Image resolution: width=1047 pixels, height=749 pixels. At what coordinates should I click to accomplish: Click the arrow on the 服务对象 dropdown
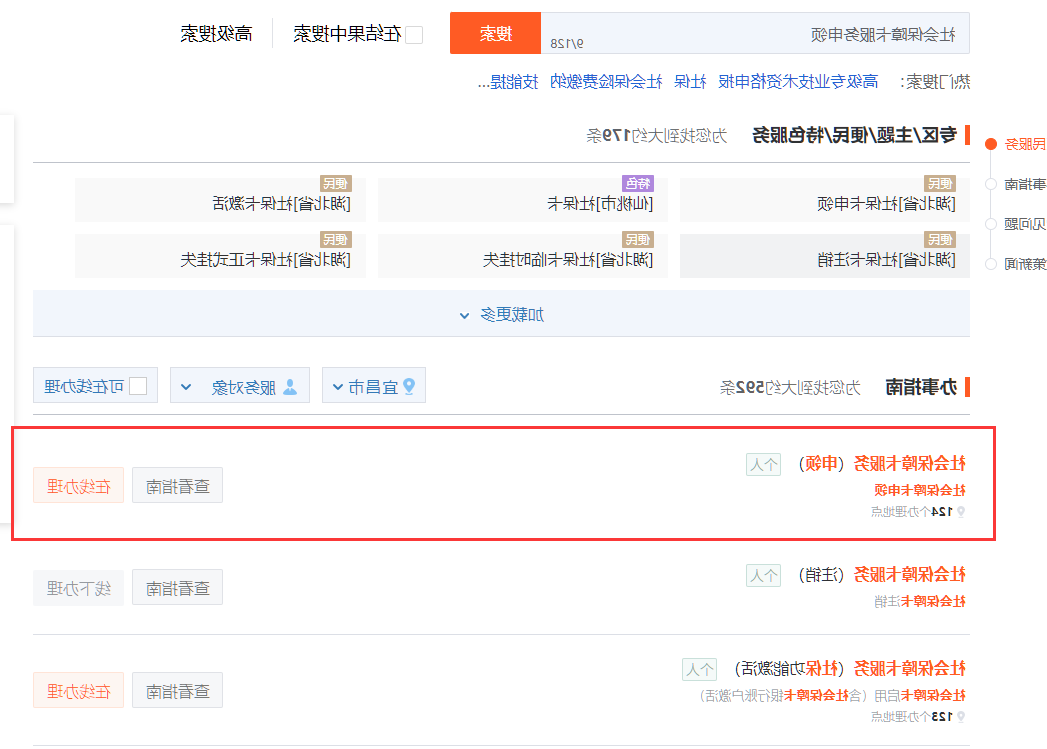(186, 387)
